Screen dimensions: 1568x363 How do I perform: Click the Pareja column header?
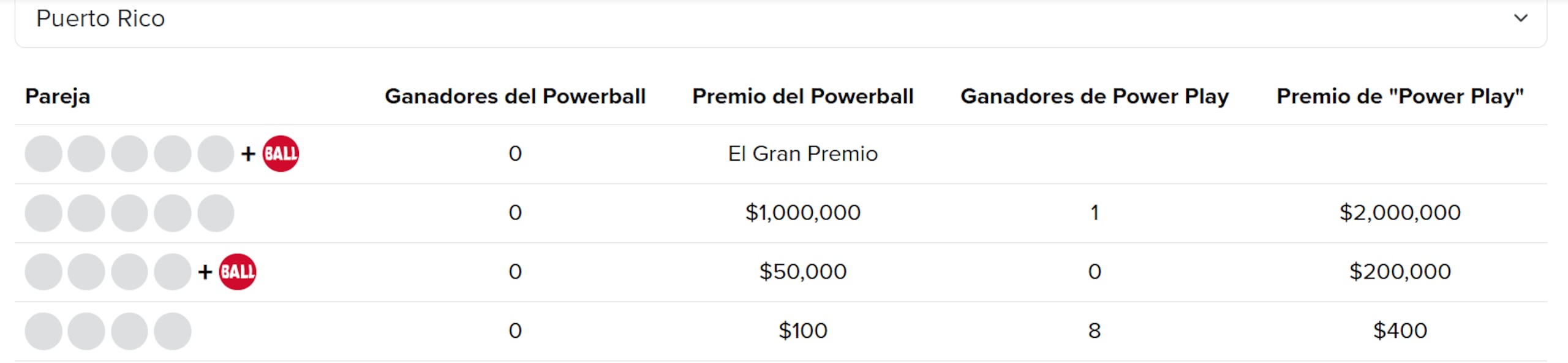click(x=58, y=96)
